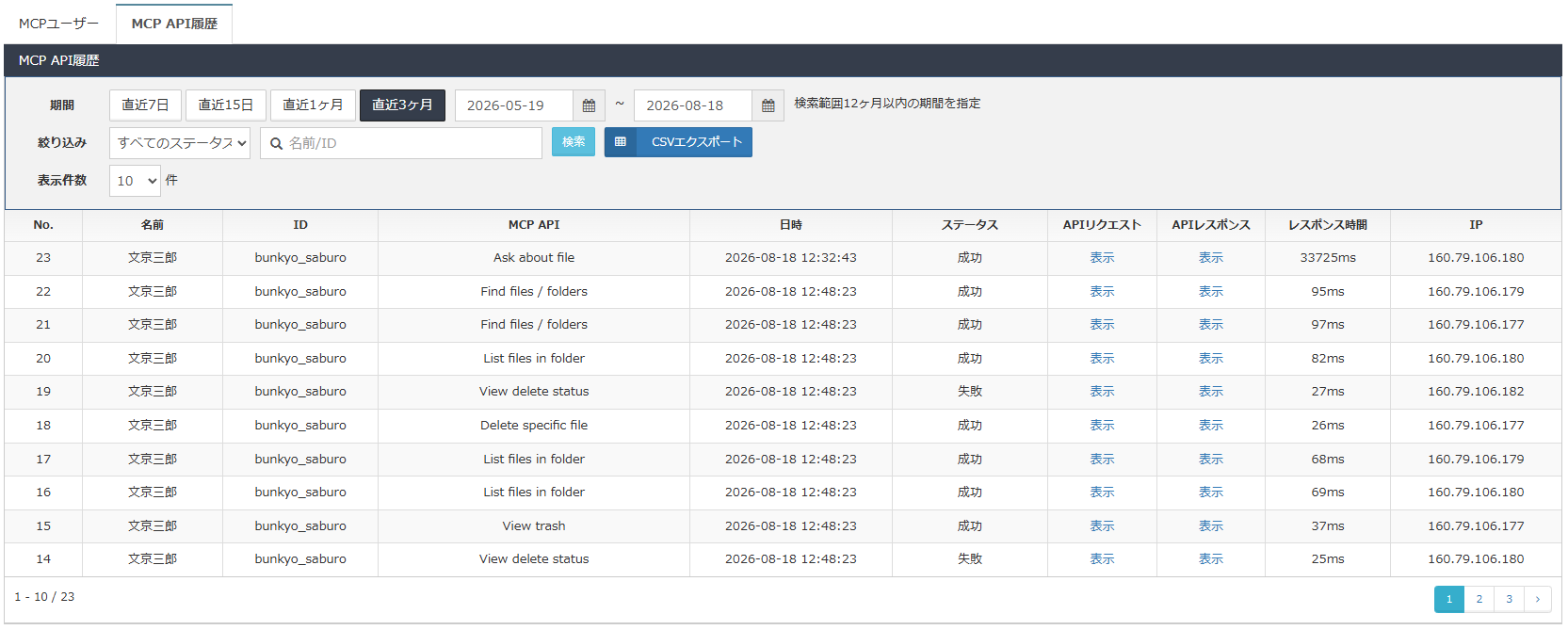Click the 失敗 status in row 14
The height and width of the screenshot is (630, 1568).
pyautogui.click(x=970, y=559)
